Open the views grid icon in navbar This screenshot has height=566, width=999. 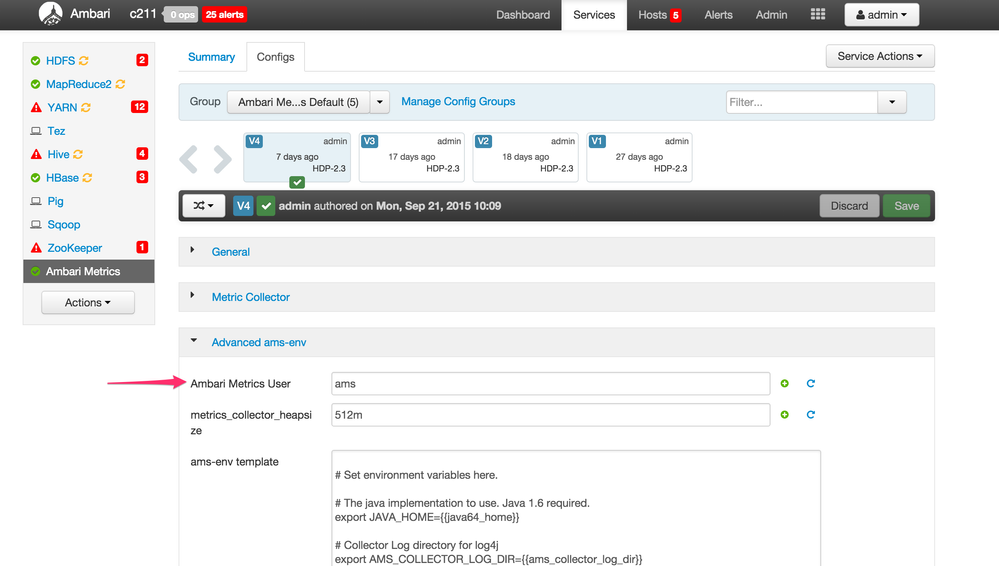pos(817,14)
